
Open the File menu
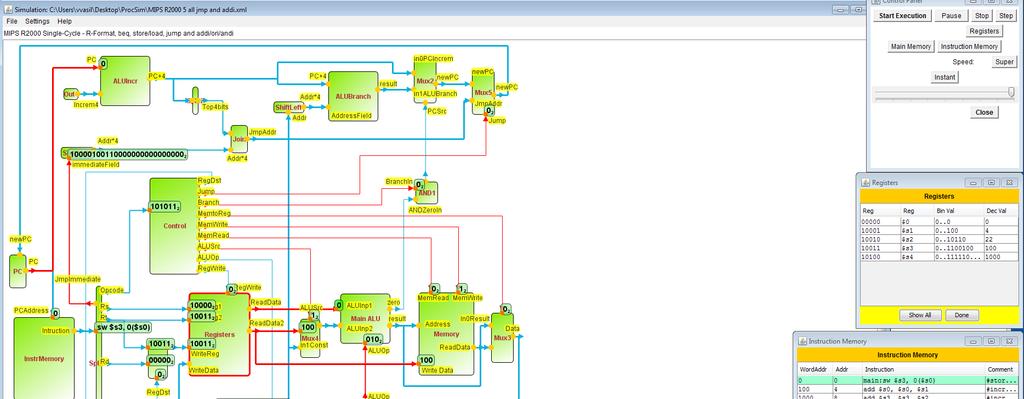coord(12,21)
